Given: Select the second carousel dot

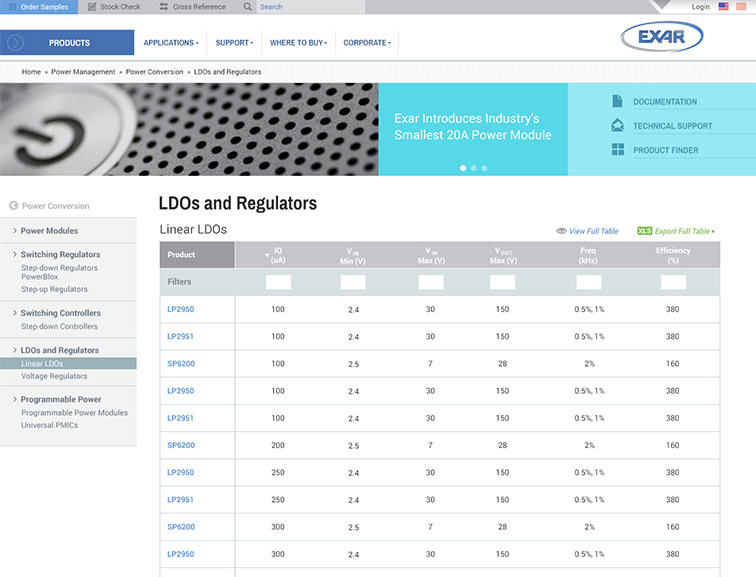Looking at the screenshot, I should (x=473, y=168).
